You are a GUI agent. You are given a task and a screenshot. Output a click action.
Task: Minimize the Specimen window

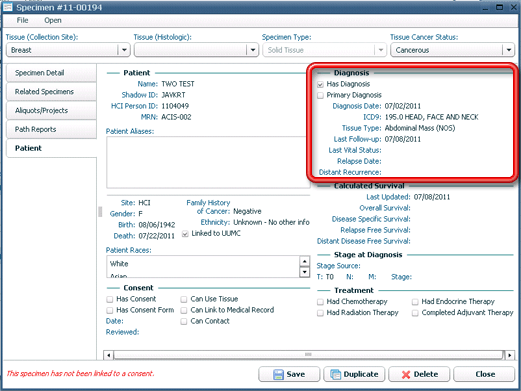(485, 8)
